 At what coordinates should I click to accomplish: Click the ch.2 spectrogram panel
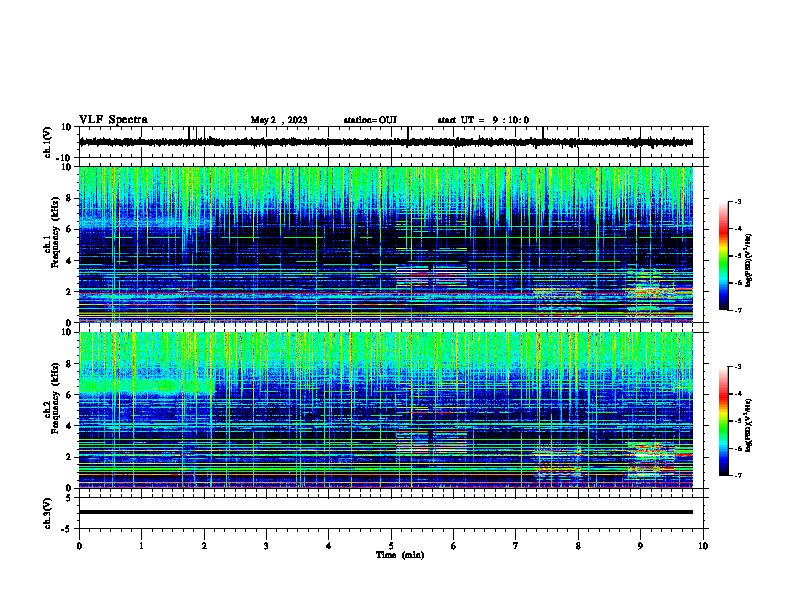tap(385, 410)
